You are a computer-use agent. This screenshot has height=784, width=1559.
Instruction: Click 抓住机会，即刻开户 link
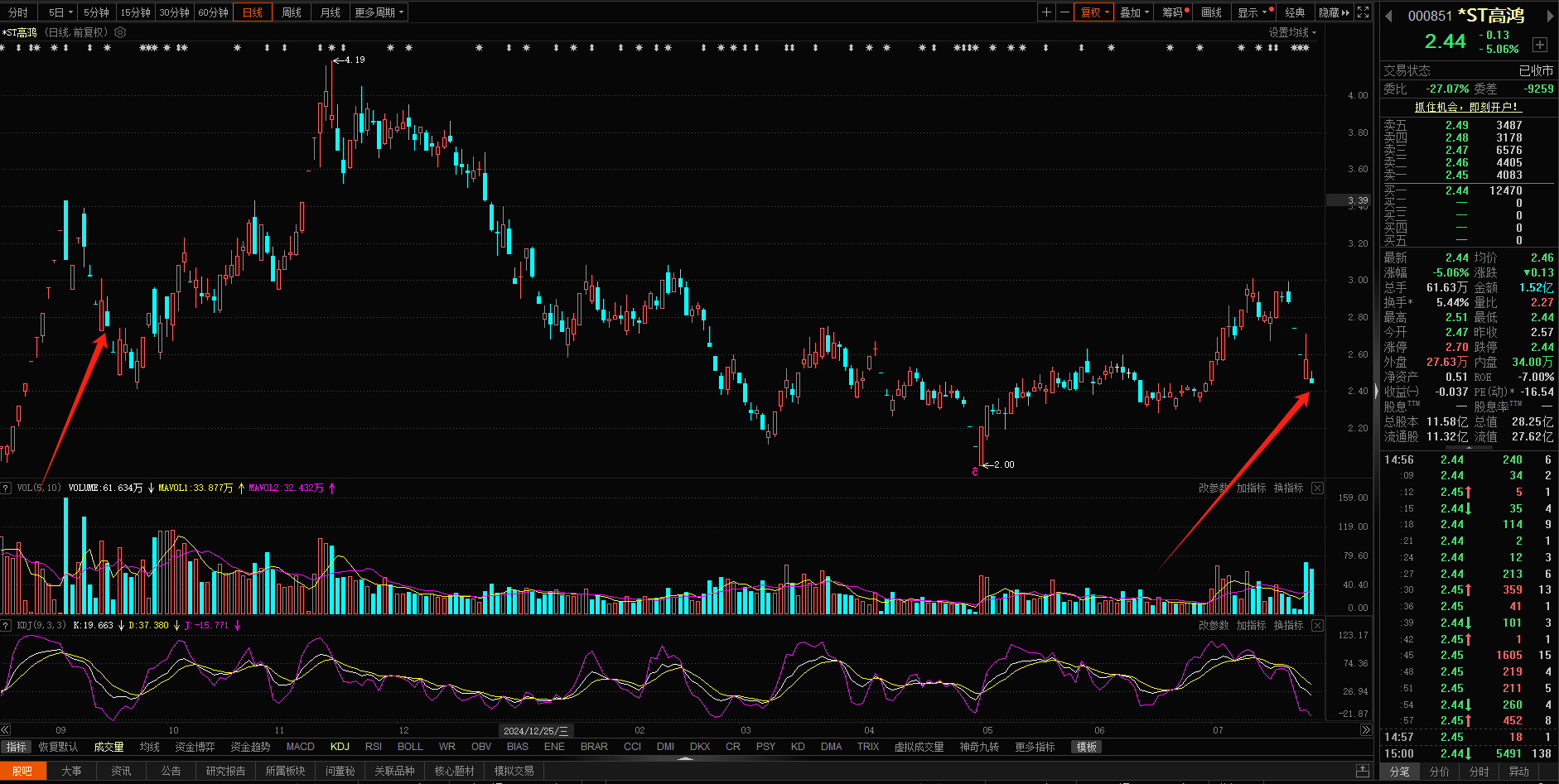(1467, 107)
